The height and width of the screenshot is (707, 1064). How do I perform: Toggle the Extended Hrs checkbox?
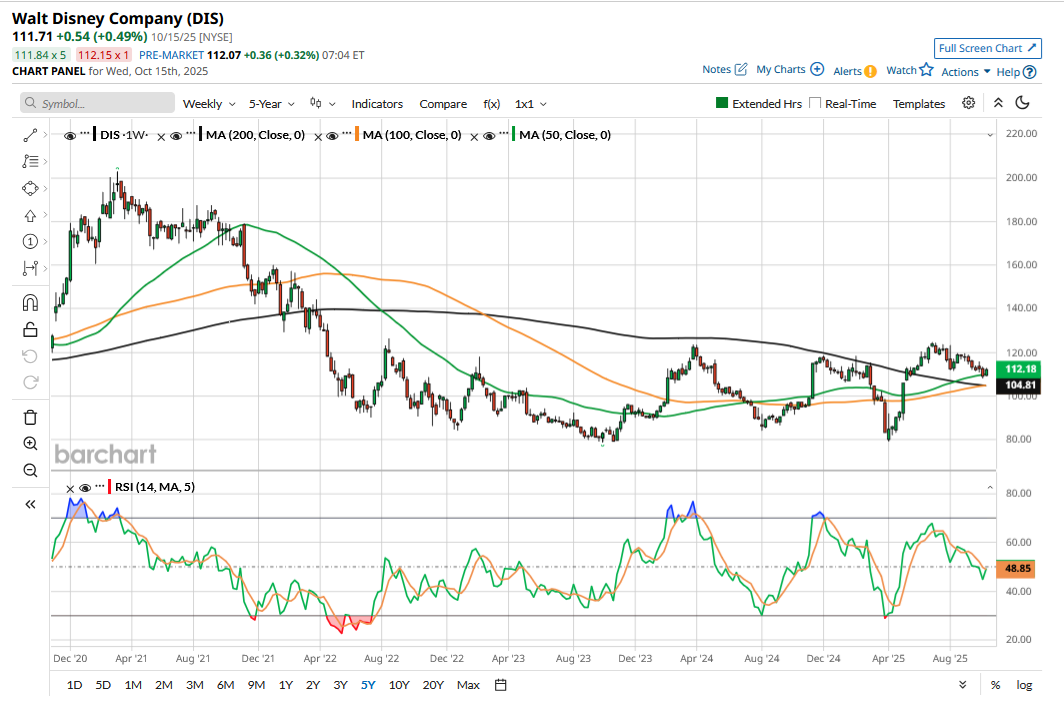pos(722,103)
